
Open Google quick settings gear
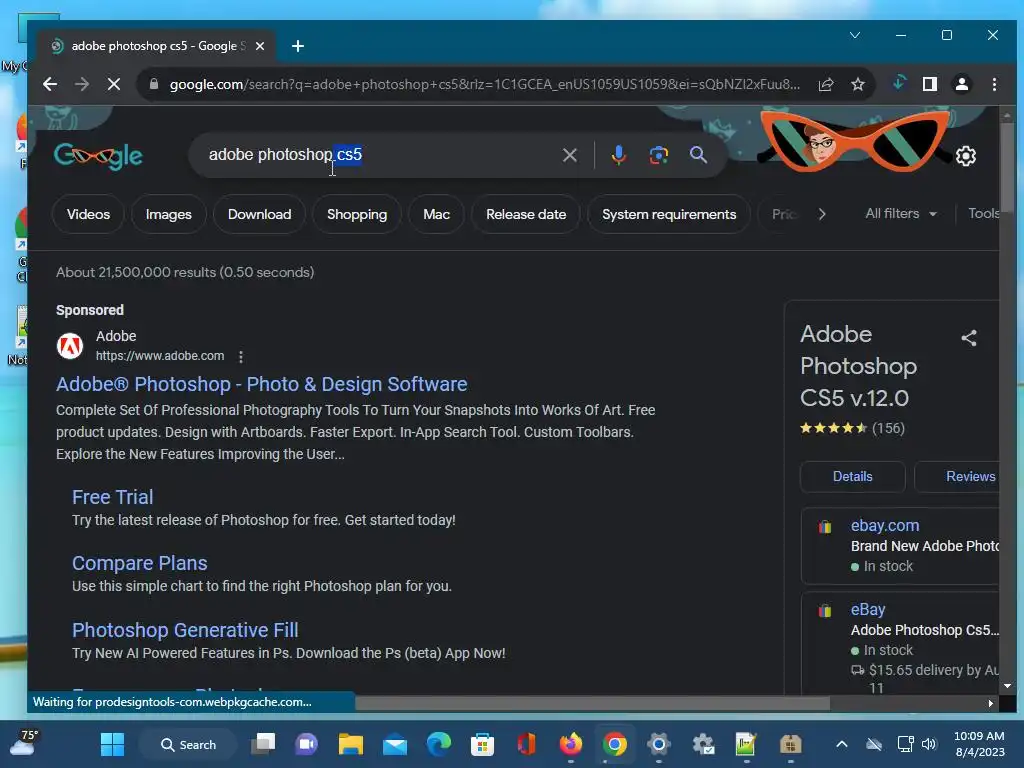(966, 156)
